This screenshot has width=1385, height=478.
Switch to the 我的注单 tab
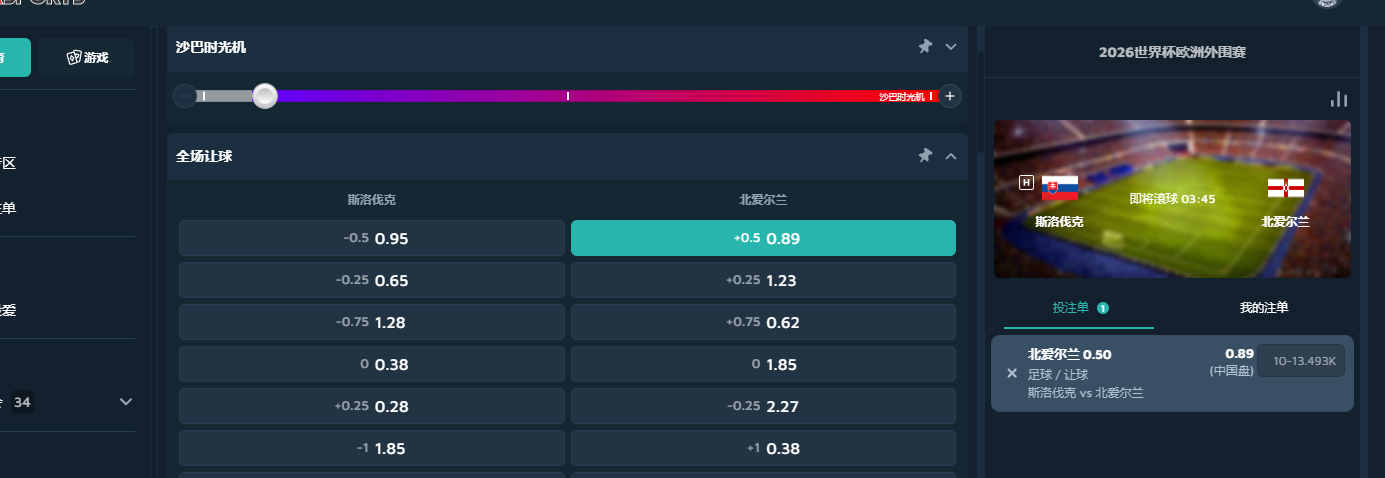(1264, 308)
